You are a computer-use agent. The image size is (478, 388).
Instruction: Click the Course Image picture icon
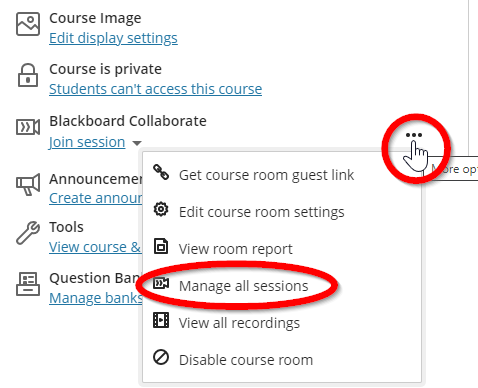point(28,24)
